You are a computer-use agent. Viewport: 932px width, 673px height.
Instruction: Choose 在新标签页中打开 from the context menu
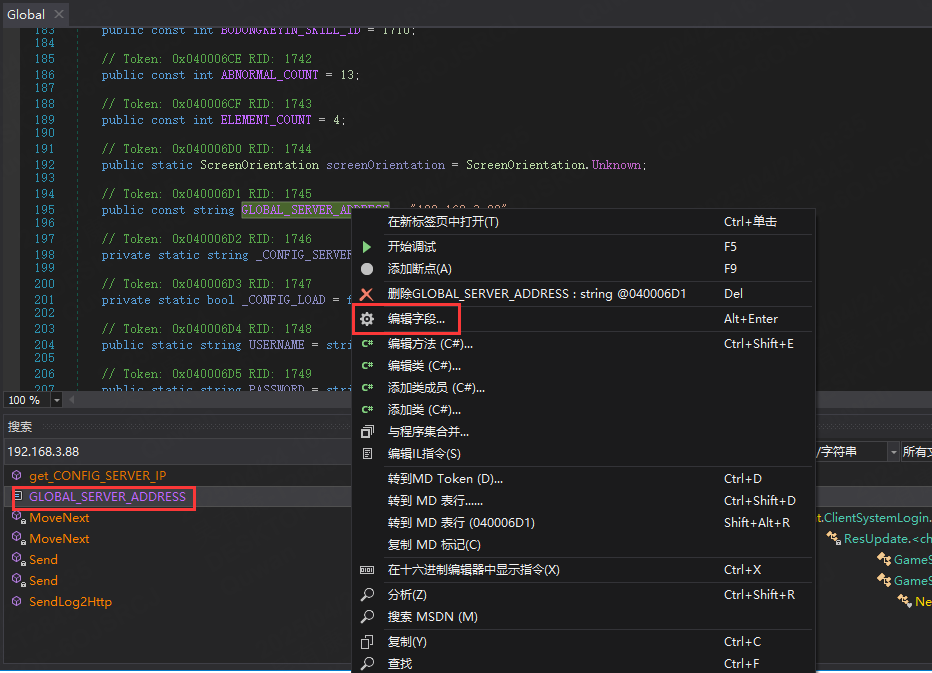443,222
